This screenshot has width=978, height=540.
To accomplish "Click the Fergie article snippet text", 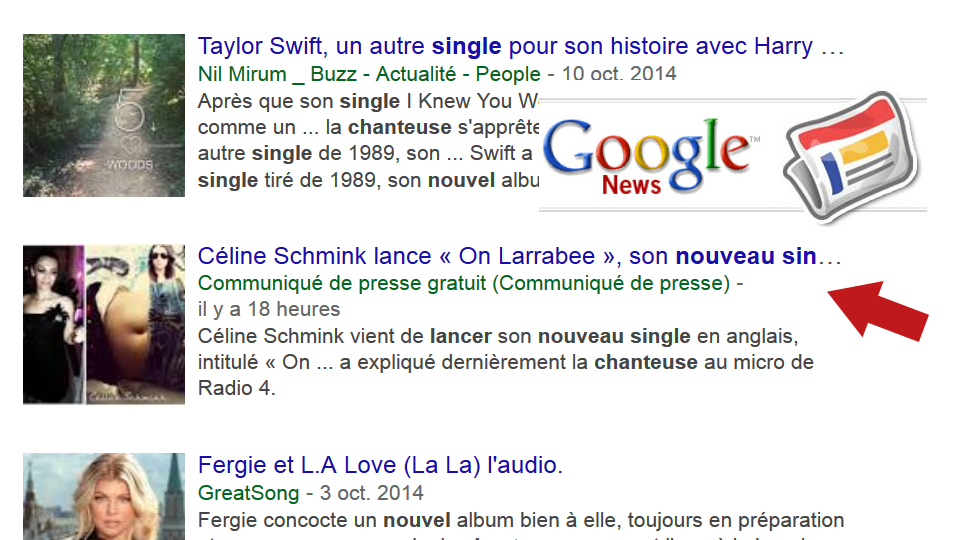I will tap(520, 521).
